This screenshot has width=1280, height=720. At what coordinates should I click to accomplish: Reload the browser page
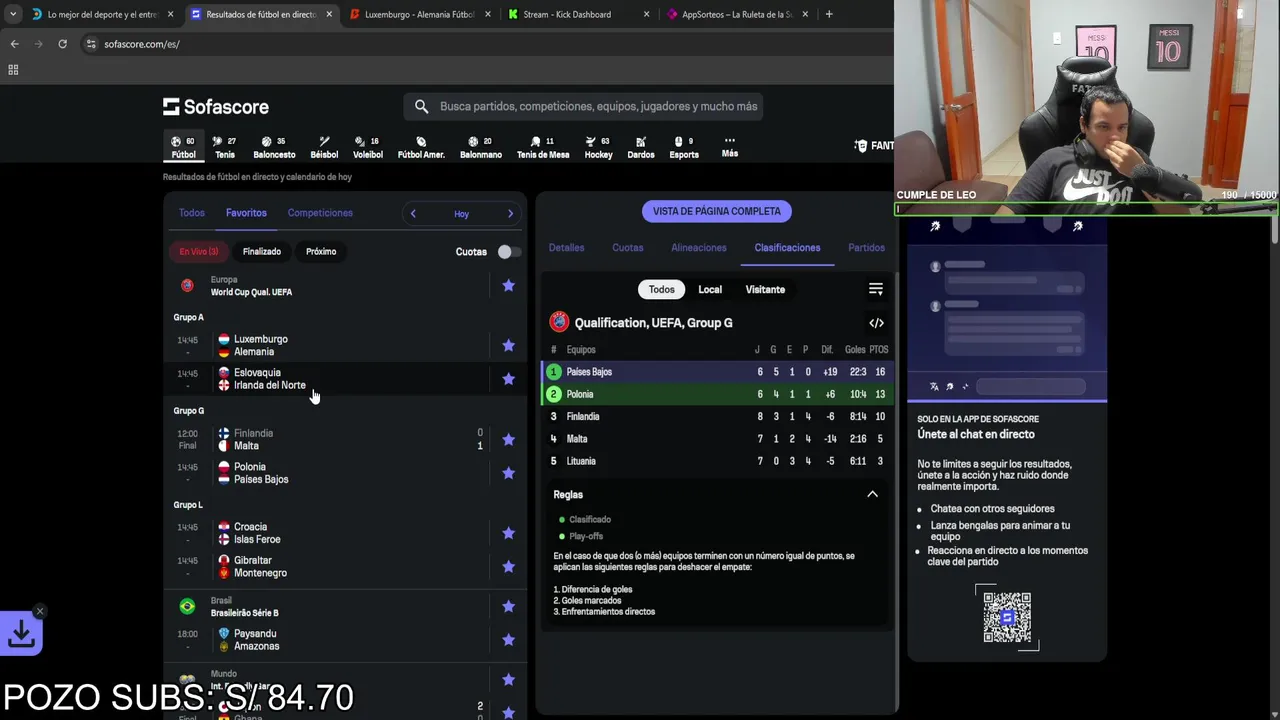click(62, 44)
